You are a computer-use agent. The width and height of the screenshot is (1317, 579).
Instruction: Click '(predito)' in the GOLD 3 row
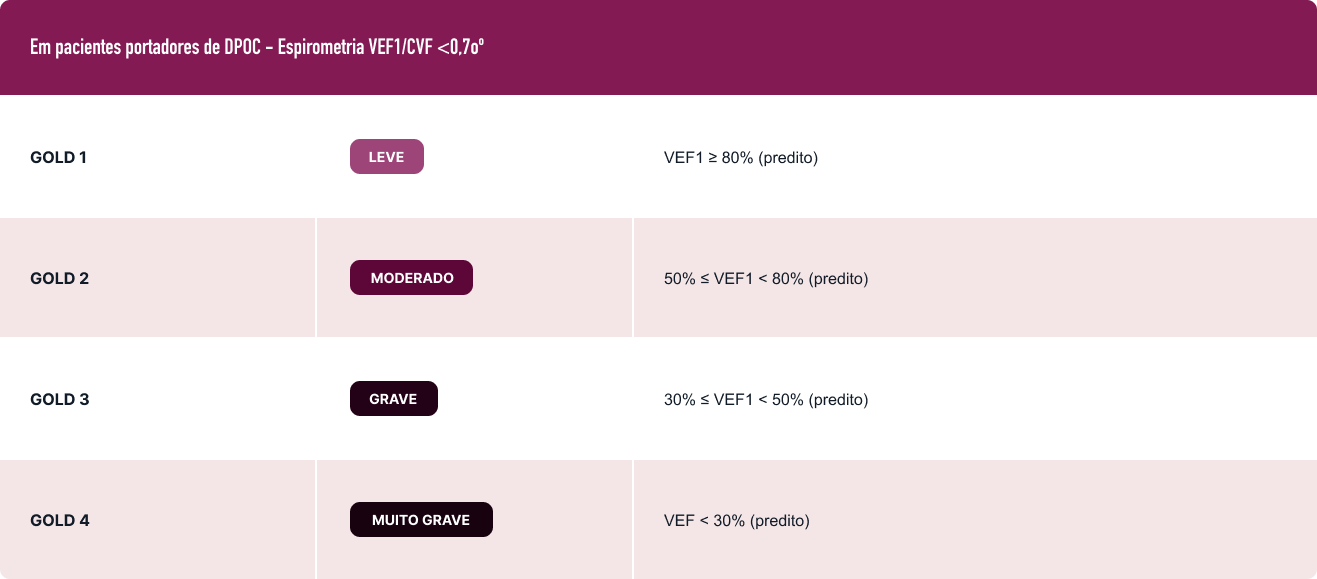tap(838, 400)
